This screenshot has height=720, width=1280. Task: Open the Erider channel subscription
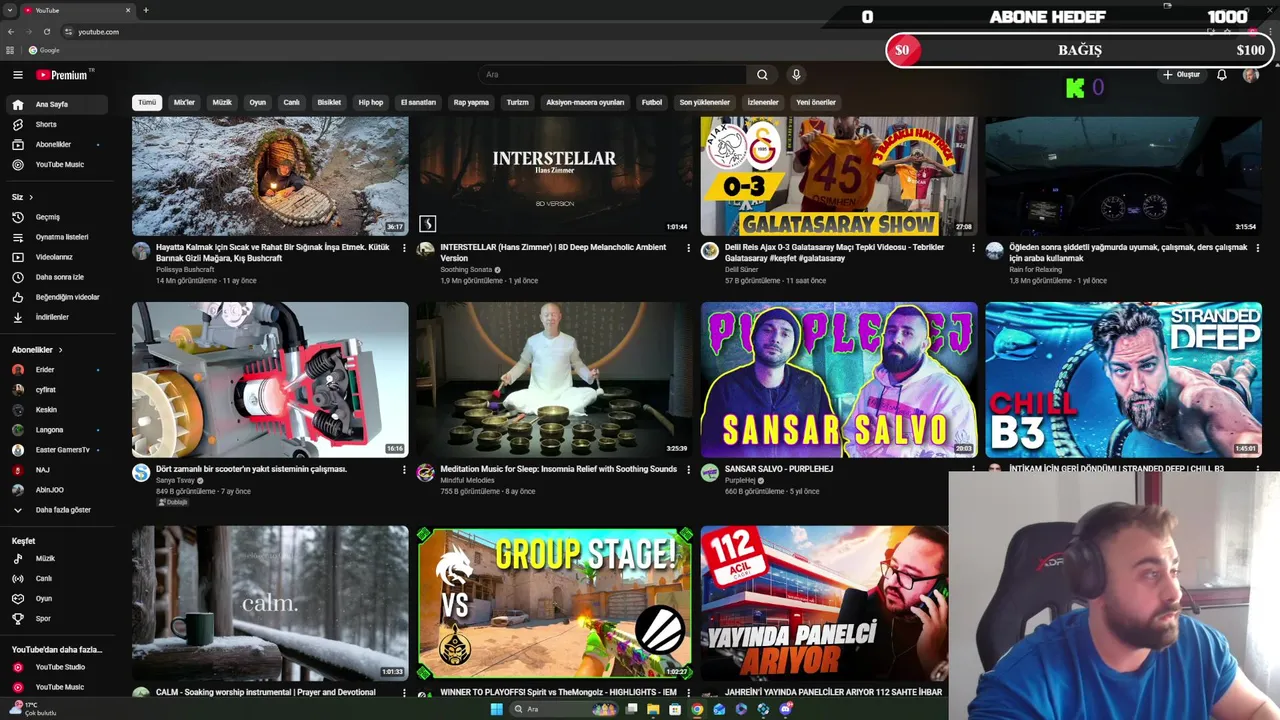pyautogui.click(x=56, y=370)
